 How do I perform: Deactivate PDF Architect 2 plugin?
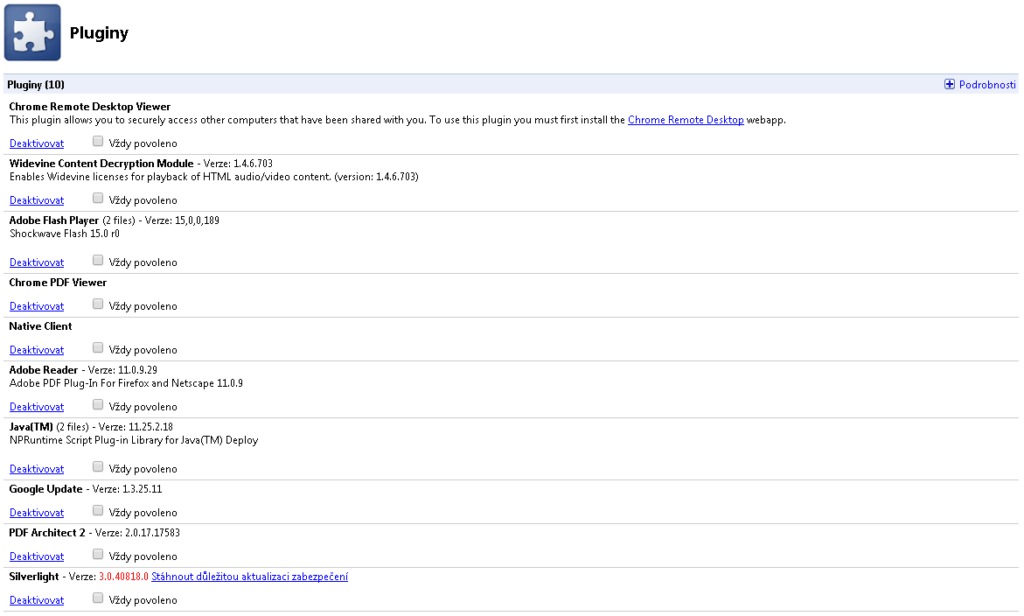[x=36, y=557]
